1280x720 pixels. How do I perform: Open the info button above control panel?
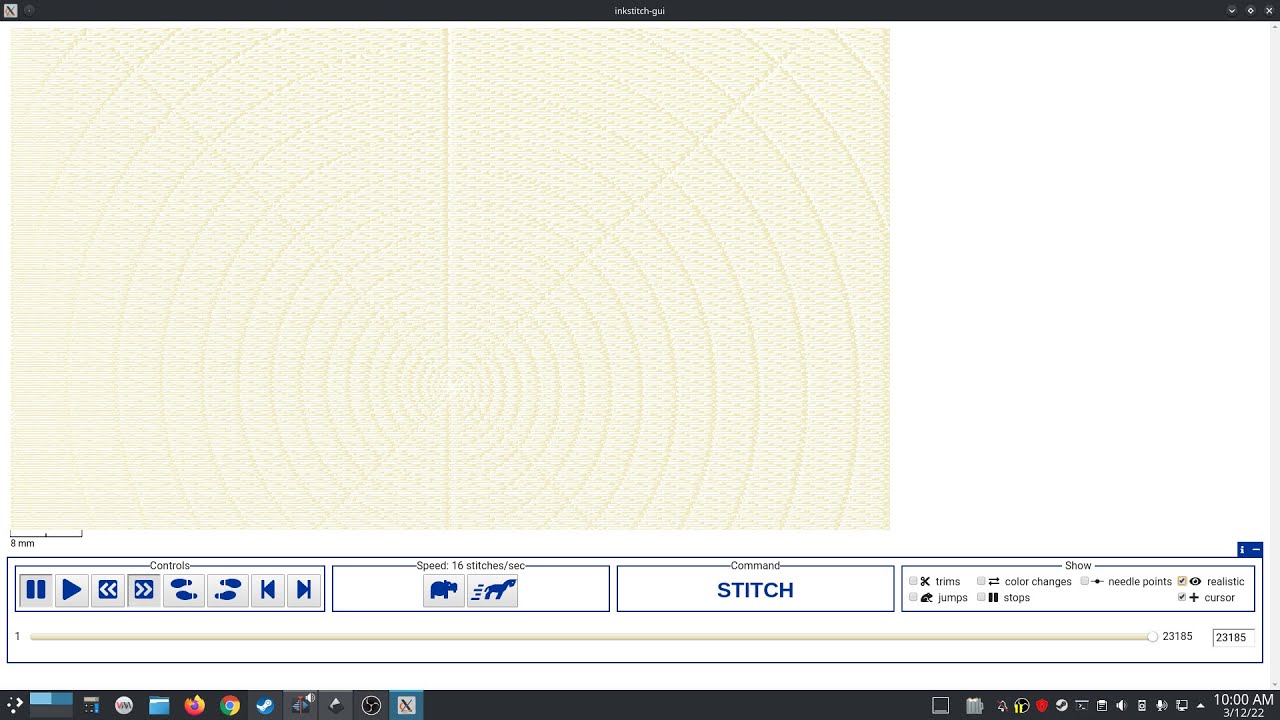[x=1243, y=549]
